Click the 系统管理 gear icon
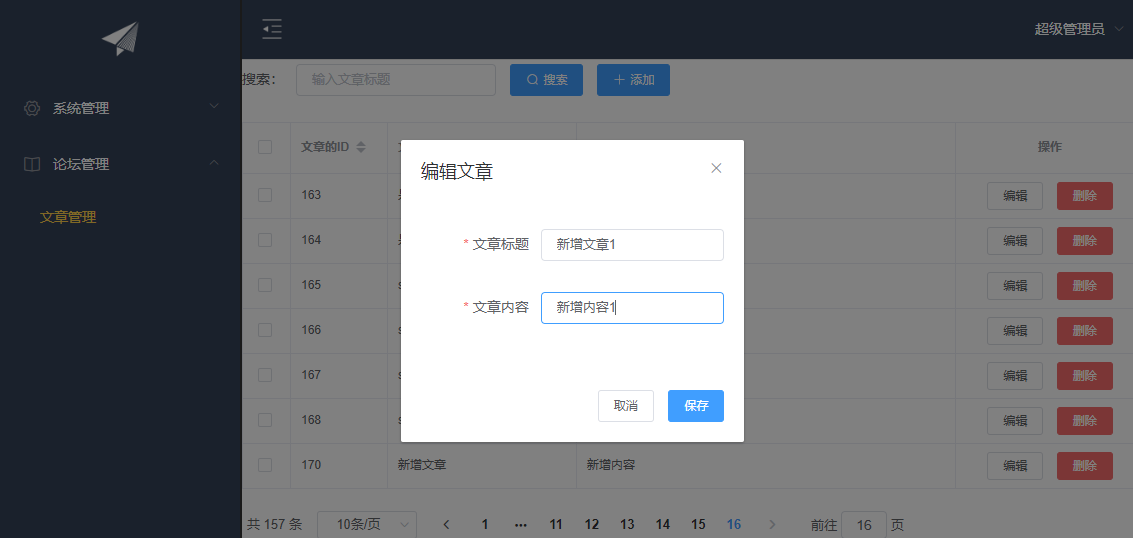 [32, 108]
